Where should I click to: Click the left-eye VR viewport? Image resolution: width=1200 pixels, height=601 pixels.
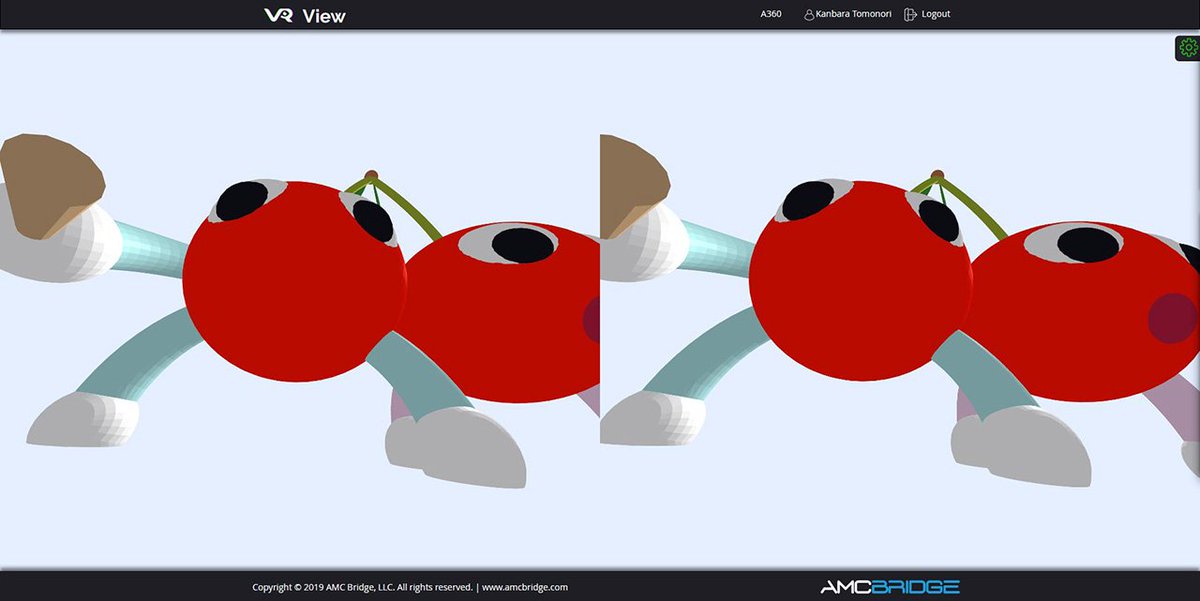(300, 300)
